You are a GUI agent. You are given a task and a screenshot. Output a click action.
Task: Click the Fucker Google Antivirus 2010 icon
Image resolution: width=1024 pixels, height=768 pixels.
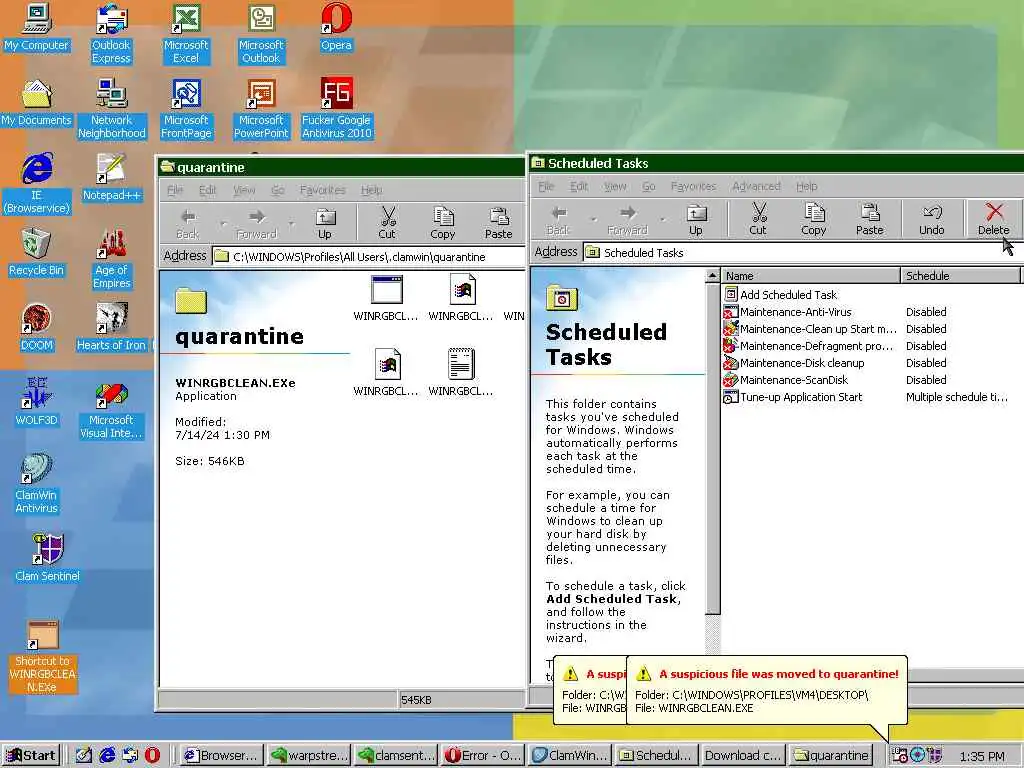(x=336, y=108)
